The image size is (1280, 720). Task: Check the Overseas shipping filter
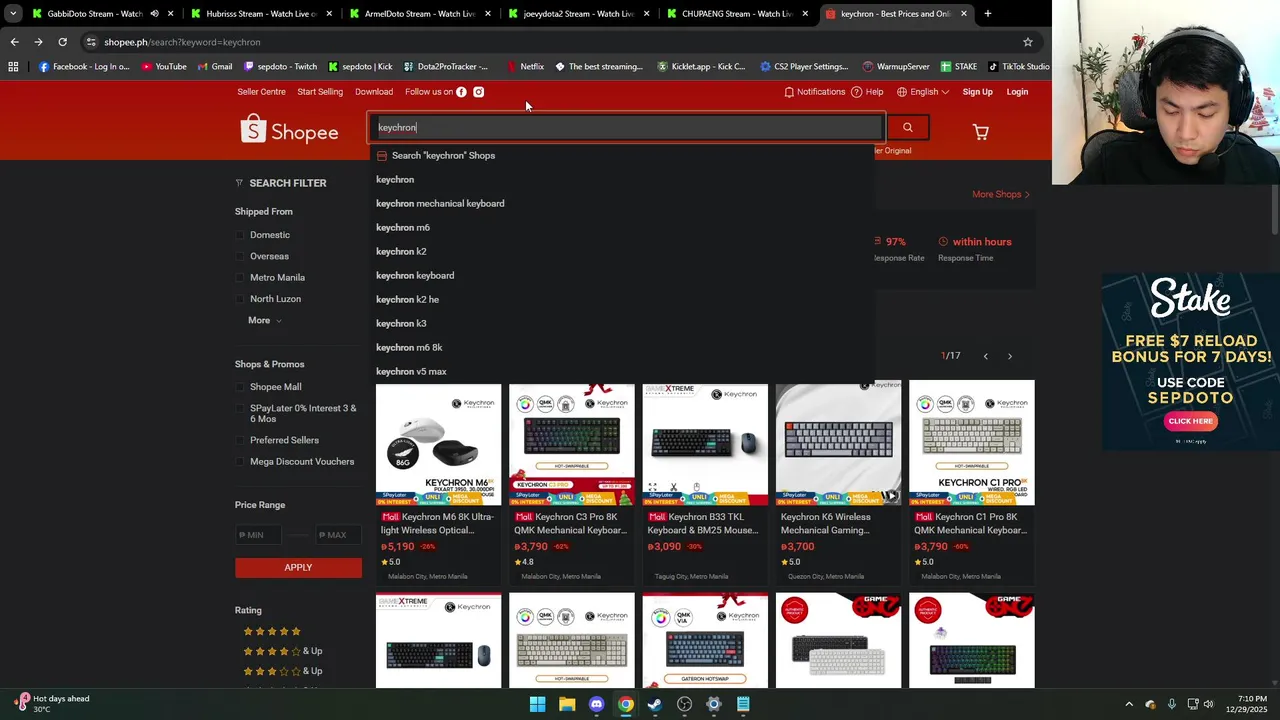coord(240,256)
